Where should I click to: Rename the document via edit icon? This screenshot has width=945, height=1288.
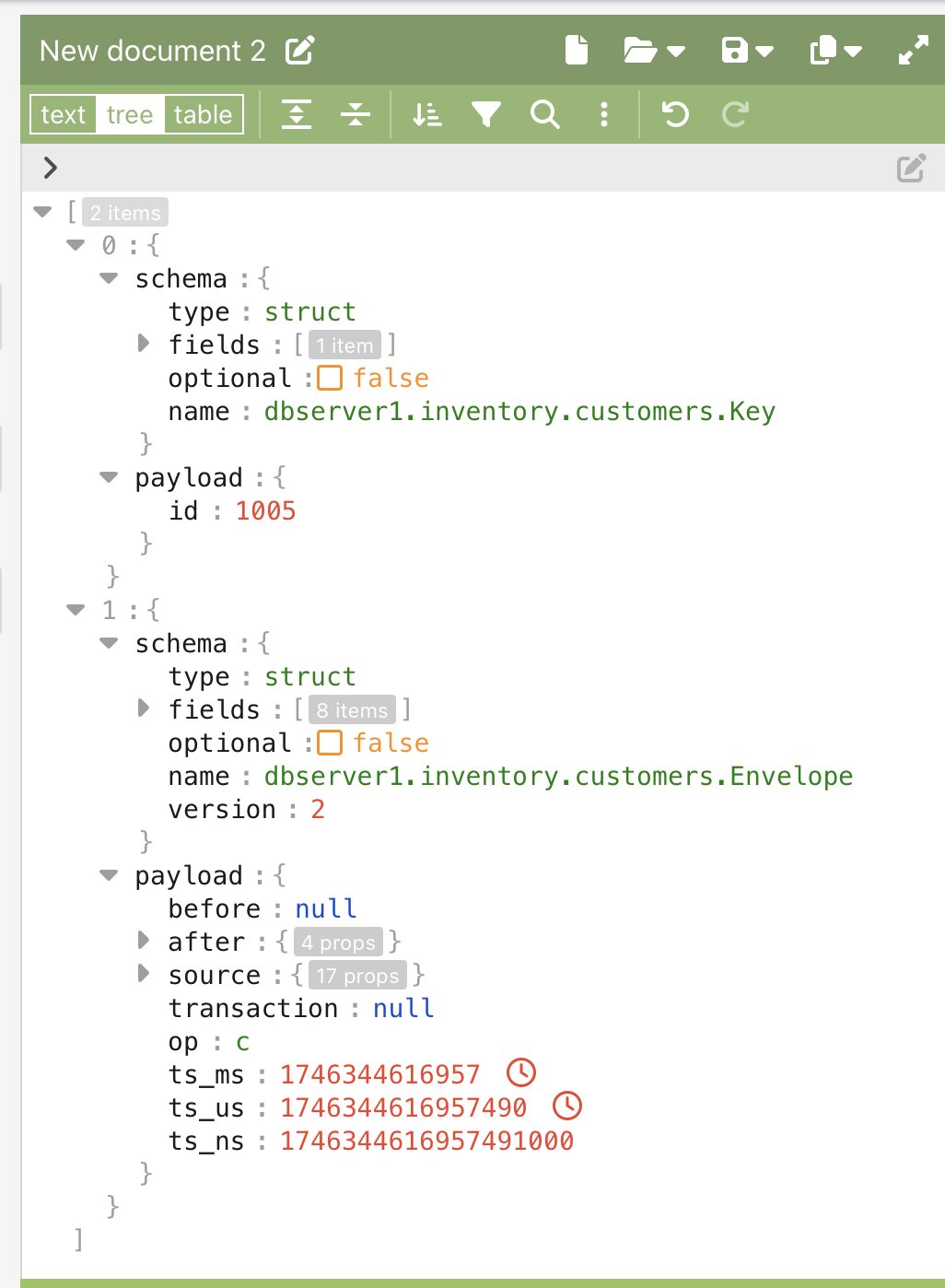pos(300,51)
